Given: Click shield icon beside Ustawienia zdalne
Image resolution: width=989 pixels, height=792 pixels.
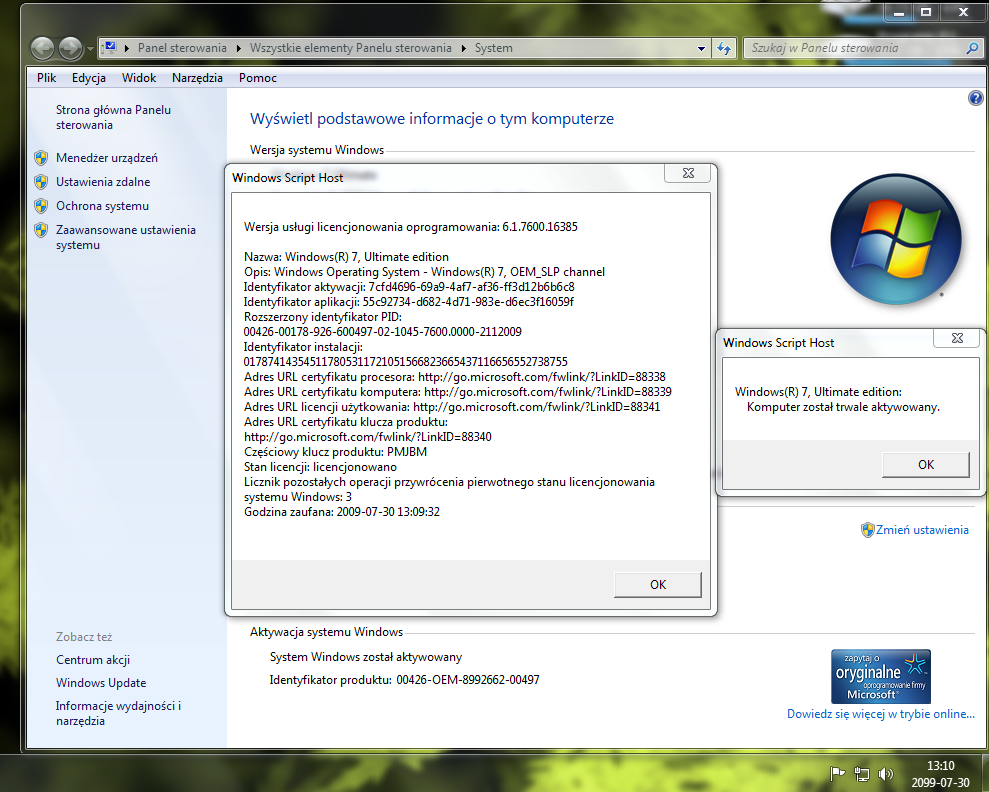Looking at the screenshot, I should [41, 182].
